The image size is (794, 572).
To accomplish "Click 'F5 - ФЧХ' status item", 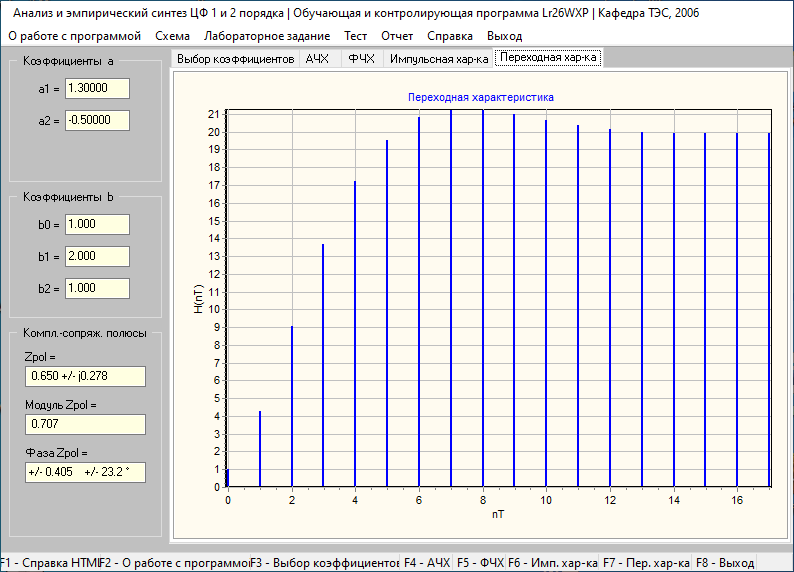I will coord(480,563).
